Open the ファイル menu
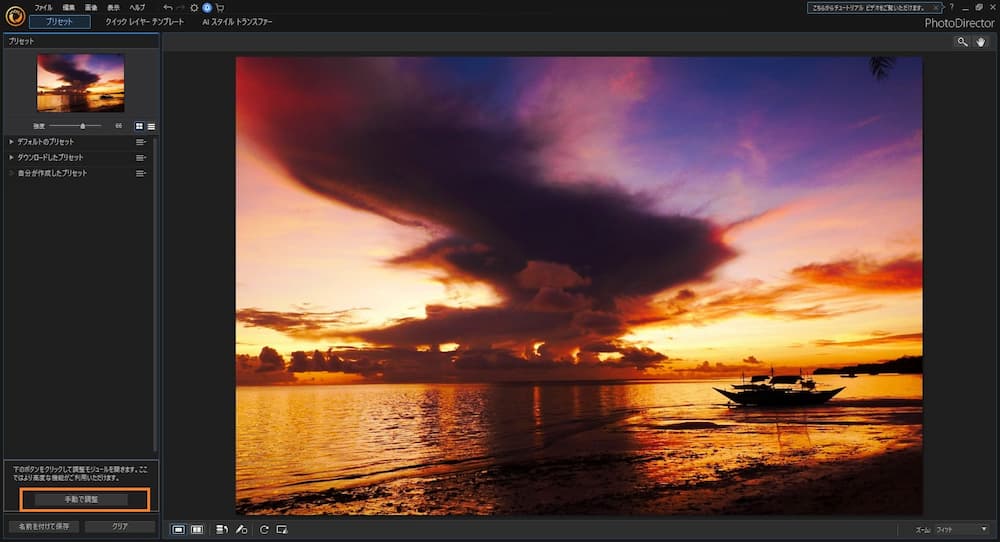Screen dimensions: 1000x542 tap(43, 8)
